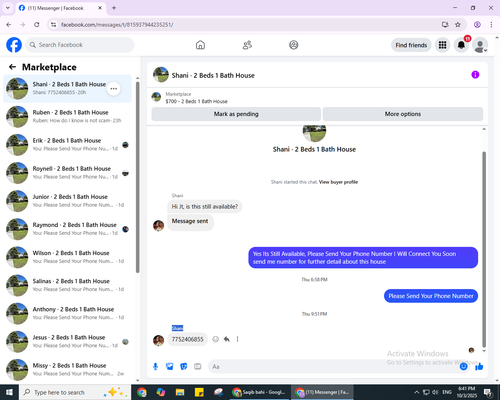Open Ruben 2 Beds 1 Bath House chat
This screenshot has height=400, width=500.
[x=67, y=117]
